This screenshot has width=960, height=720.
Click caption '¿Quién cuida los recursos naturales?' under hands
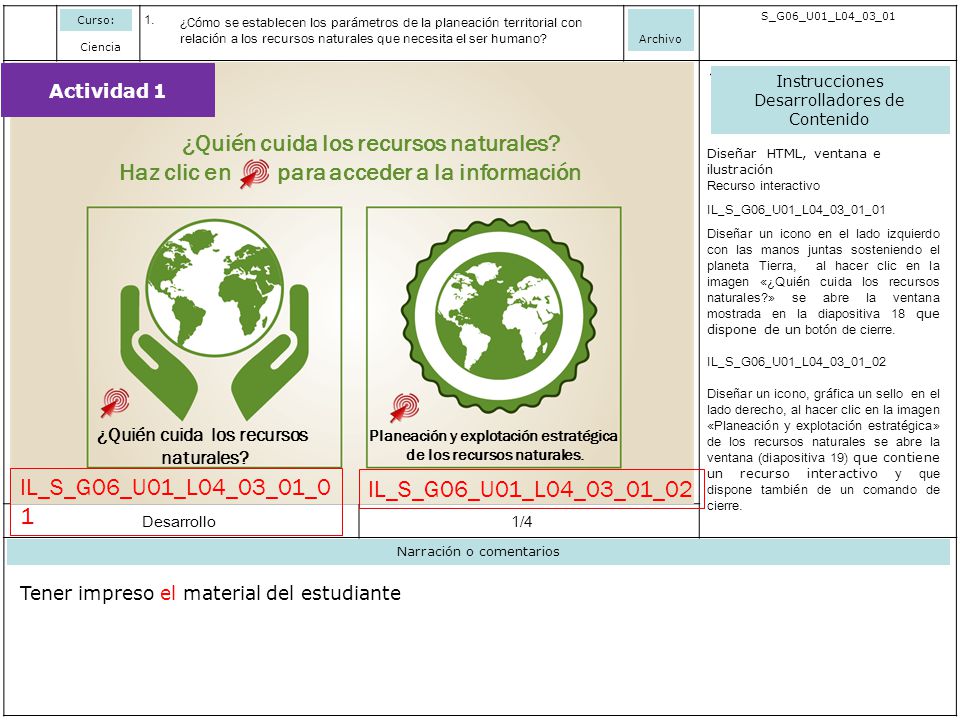(203, 446)
